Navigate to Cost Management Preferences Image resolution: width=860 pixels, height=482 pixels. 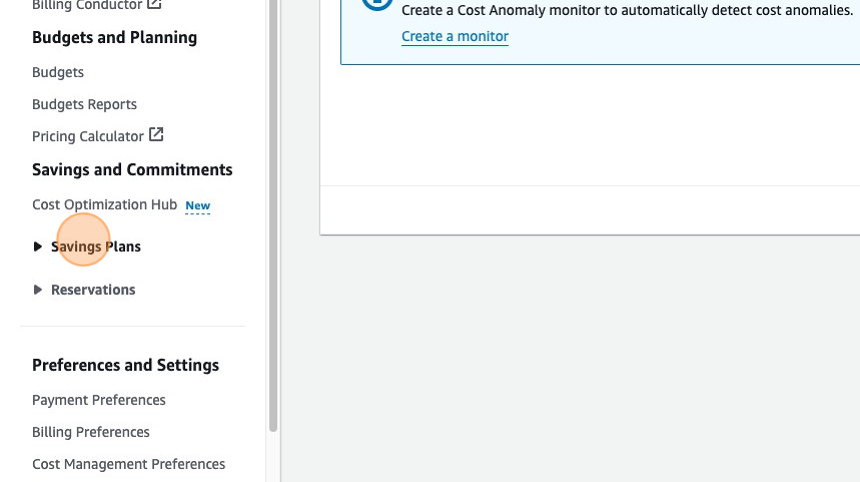(128, 464)
